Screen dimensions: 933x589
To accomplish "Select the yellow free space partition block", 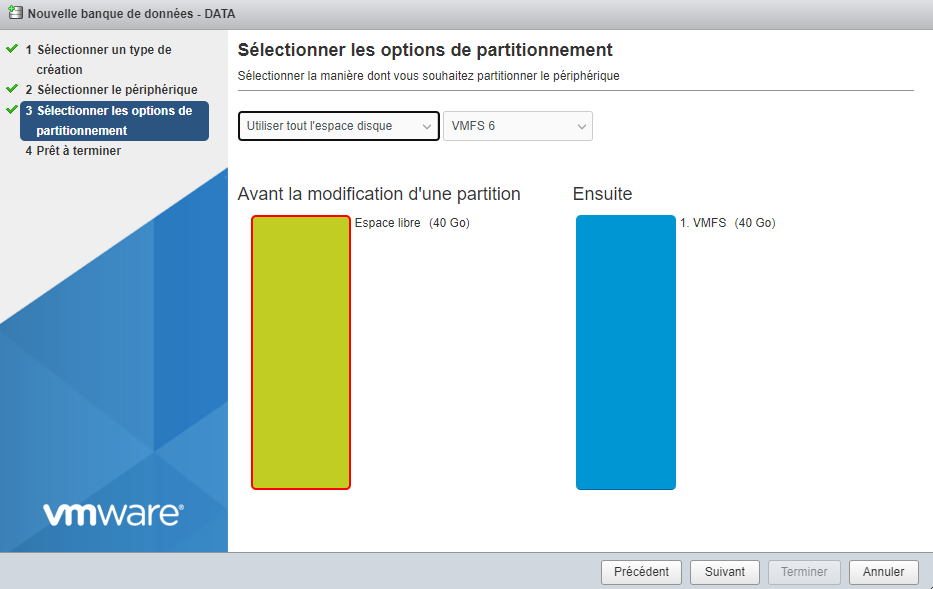I will [301, 352].
